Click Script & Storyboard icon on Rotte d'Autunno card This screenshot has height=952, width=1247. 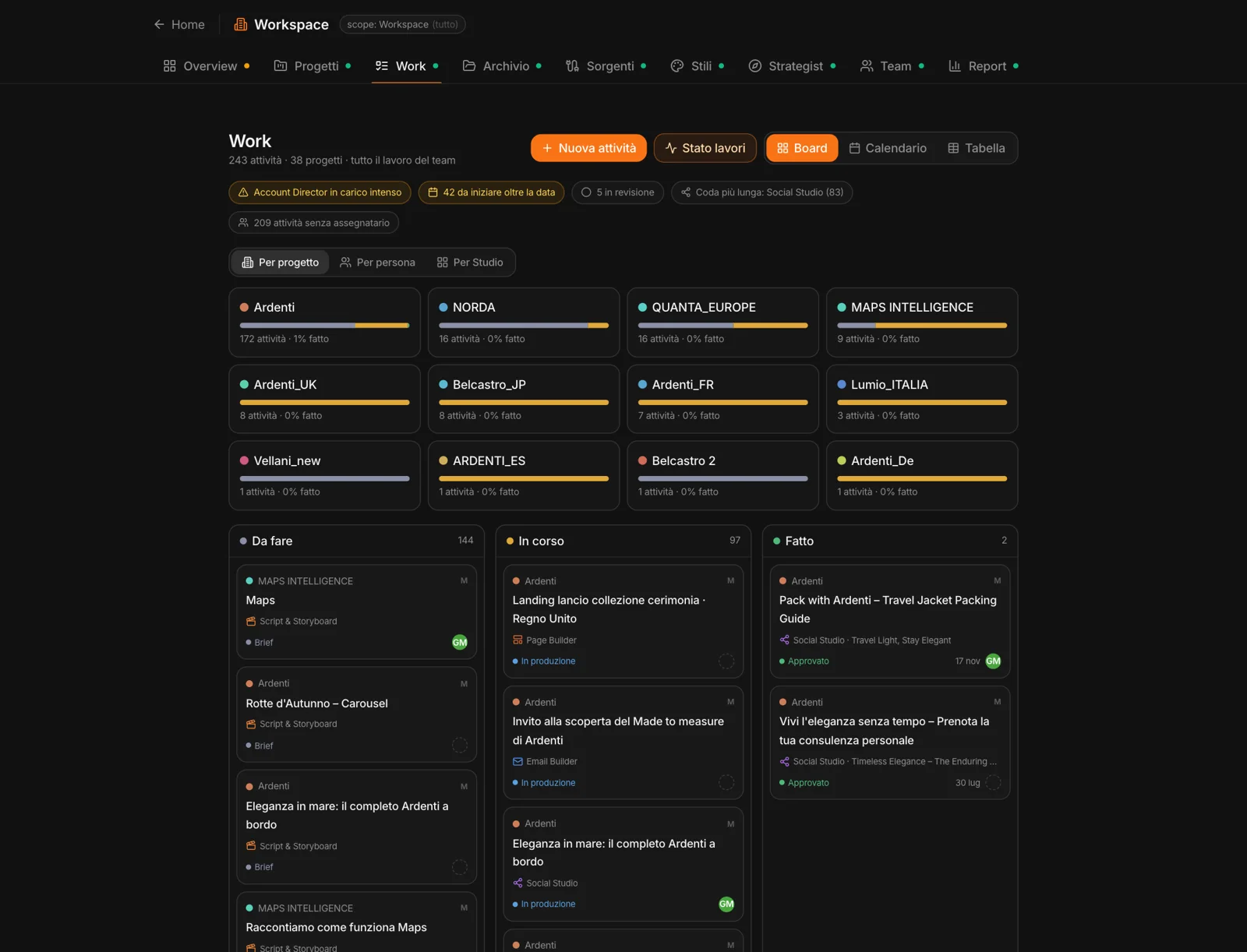tap(251, 724)
